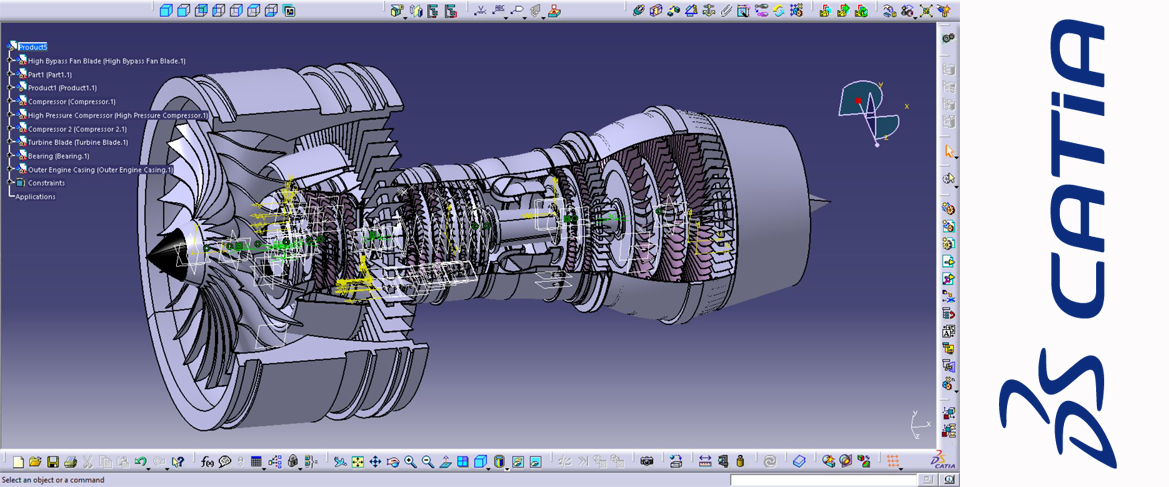The width and height of the screenshot is (1169, 487).
Task: Click the Print icon
Action: tap(70, 462)
